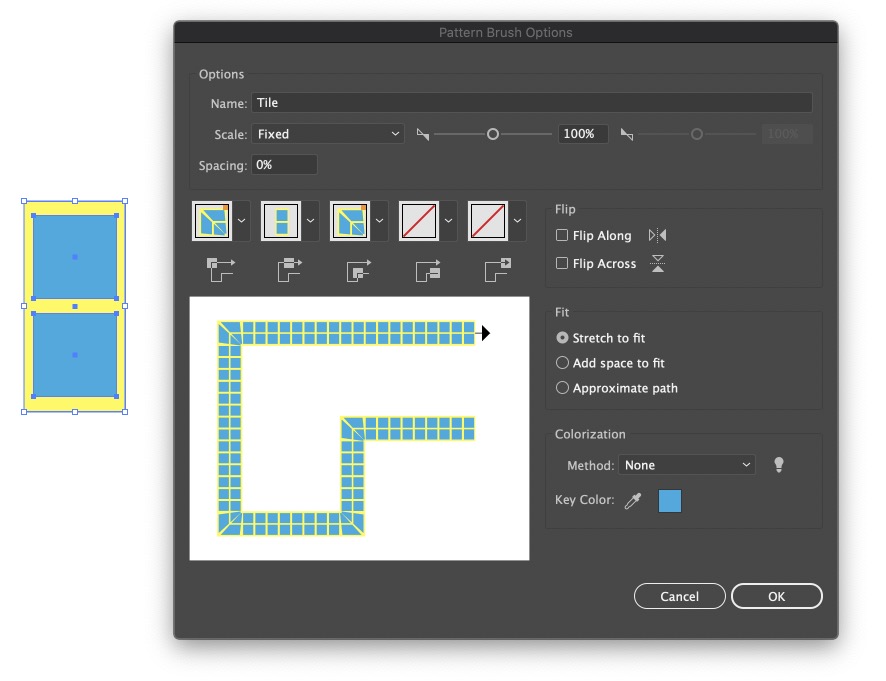Image resolution: width=886 pixels, height=681 pixels.
Task: Click the side tile position icon
Action: (x=289, y=270)
